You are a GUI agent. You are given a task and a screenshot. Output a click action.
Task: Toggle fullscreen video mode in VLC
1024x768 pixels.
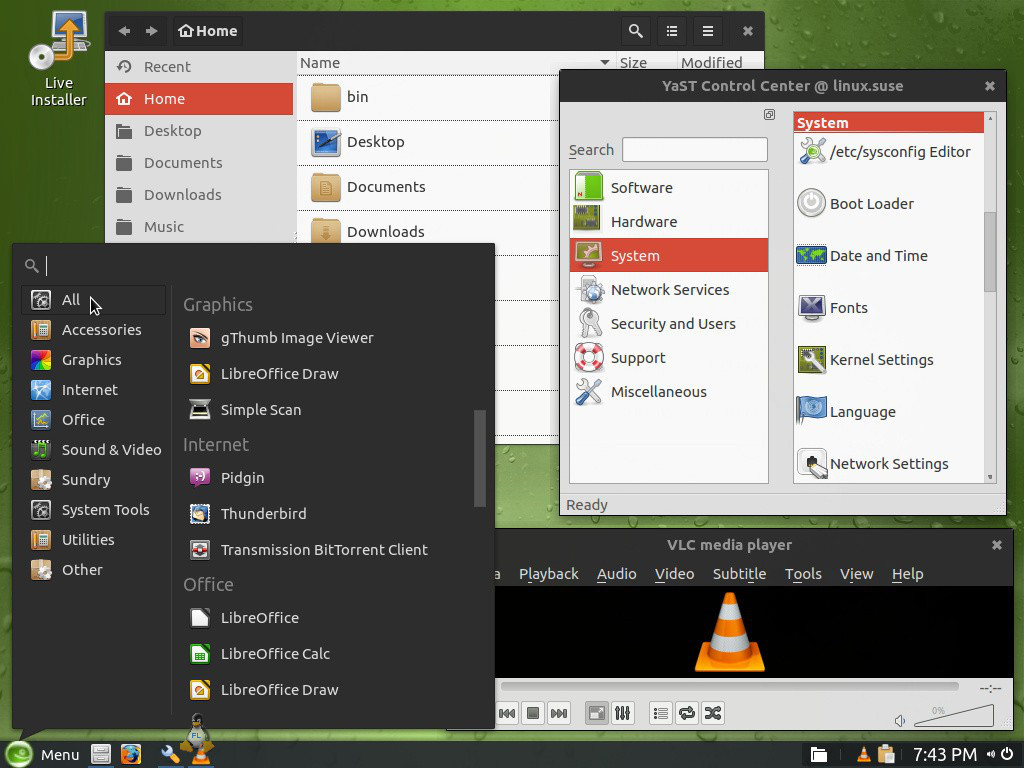tap(596, 713)
